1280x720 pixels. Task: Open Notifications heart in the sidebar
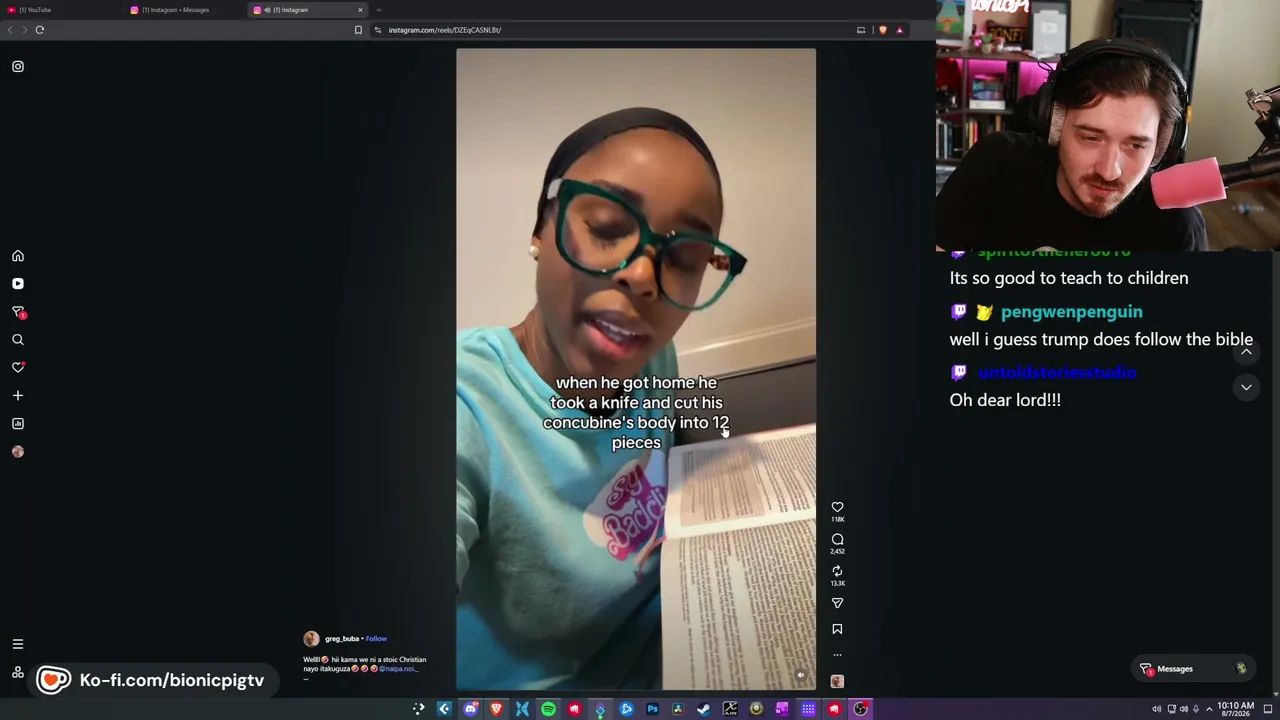click(x=18, y=368)
